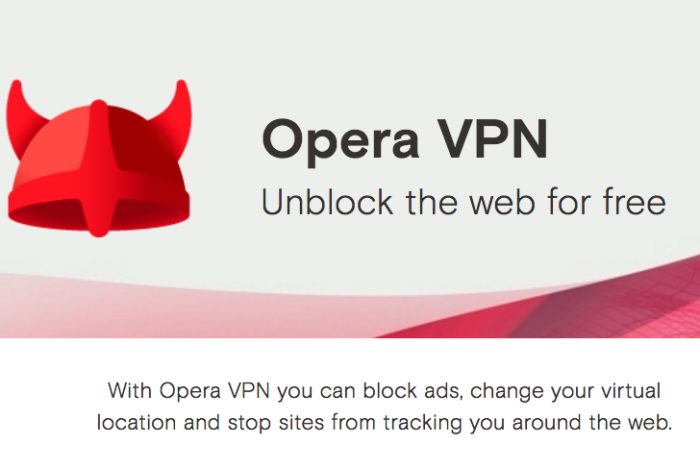Image resolution: width=700 pixels, height=469 pixels.
Task: Click the word "Opera" in the heading
Action: [340, 141]
